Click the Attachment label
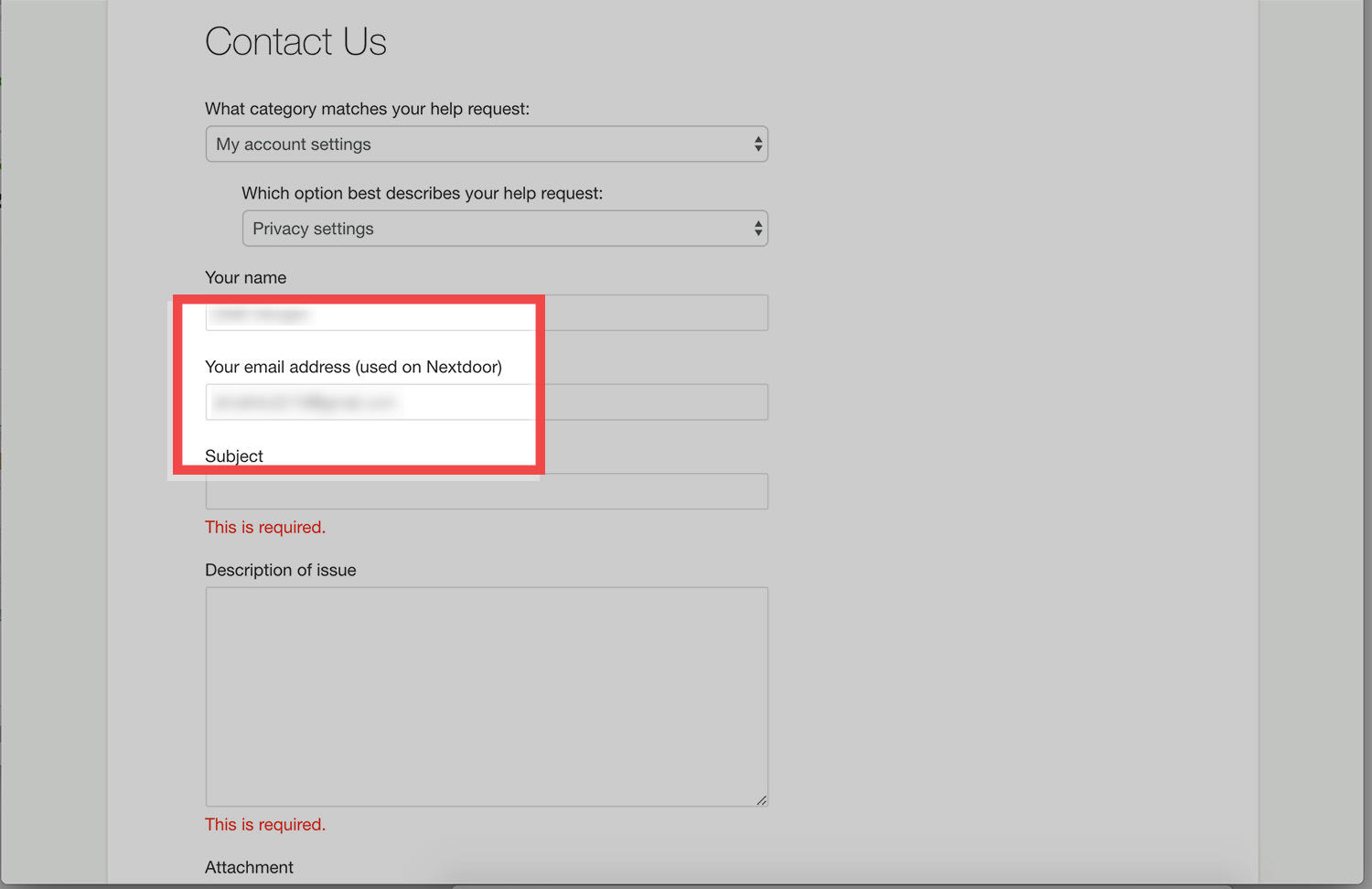This screenshot has width=1372, height=889. [249, 867]
